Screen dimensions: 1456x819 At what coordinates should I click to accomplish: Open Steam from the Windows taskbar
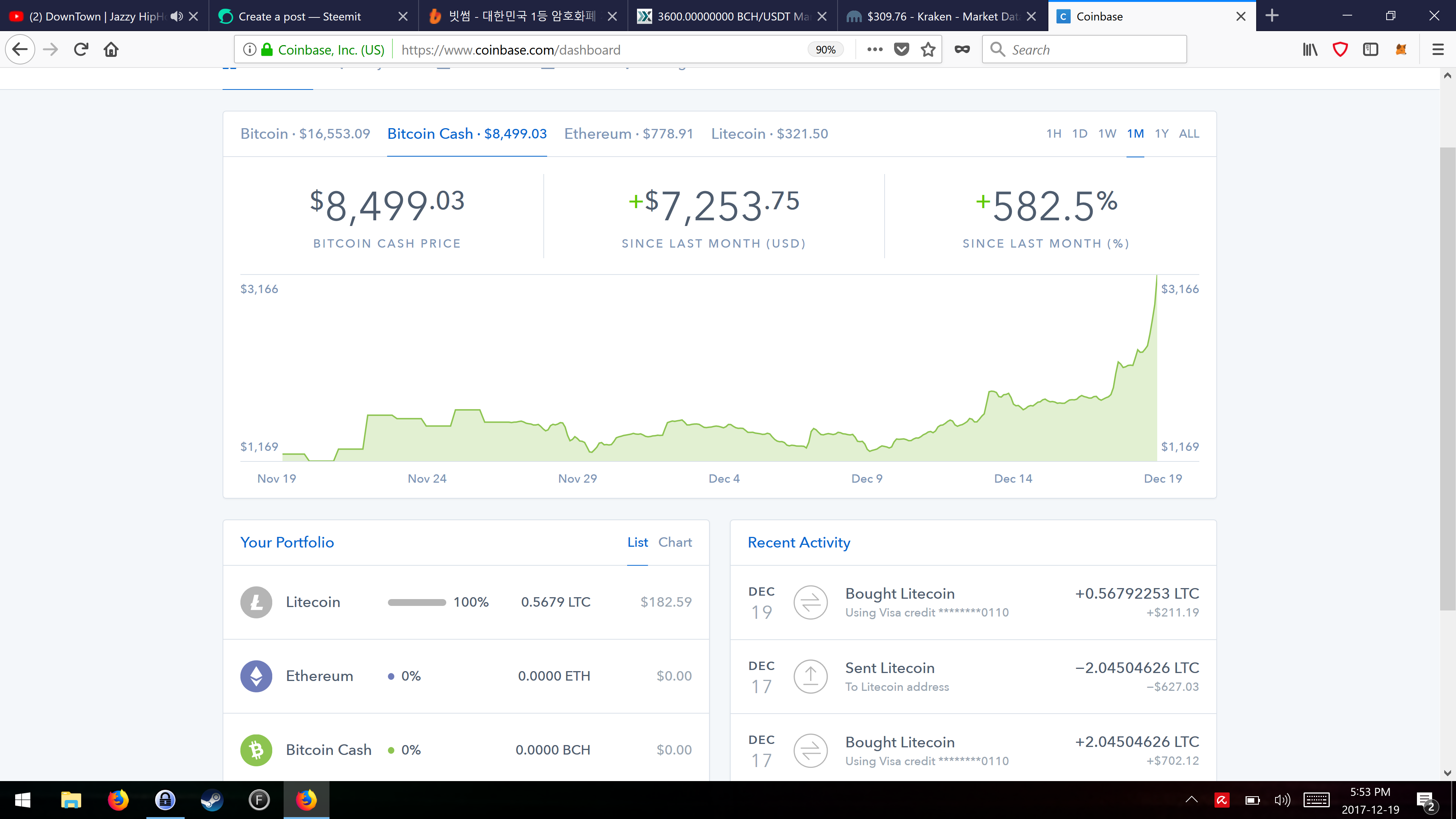(212, 800)
